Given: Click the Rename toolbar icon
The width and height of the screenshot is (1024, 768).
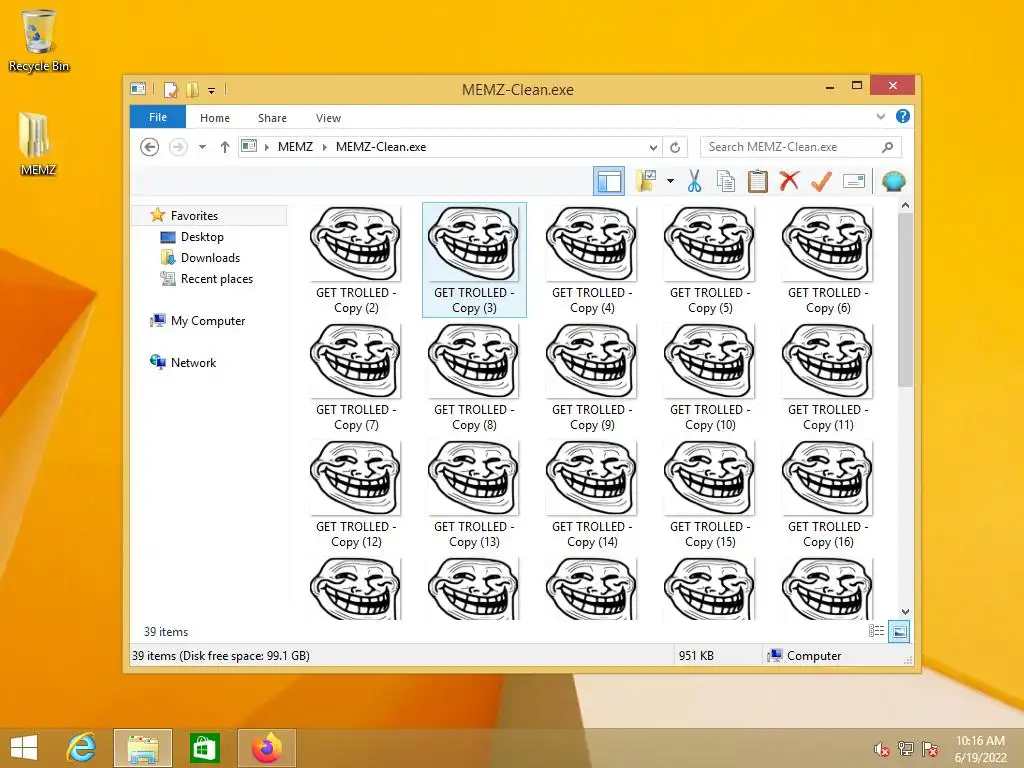Looking at the screenshot, I should click(x=854, y=181).
